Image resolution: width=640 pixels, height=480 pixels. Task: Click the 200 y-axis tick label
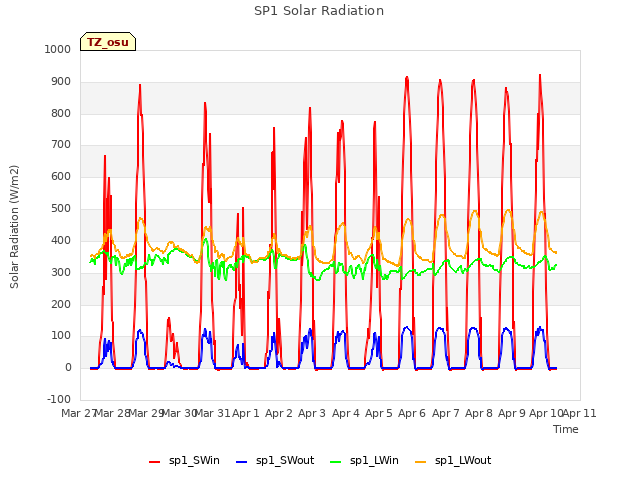tap(61, 304)
